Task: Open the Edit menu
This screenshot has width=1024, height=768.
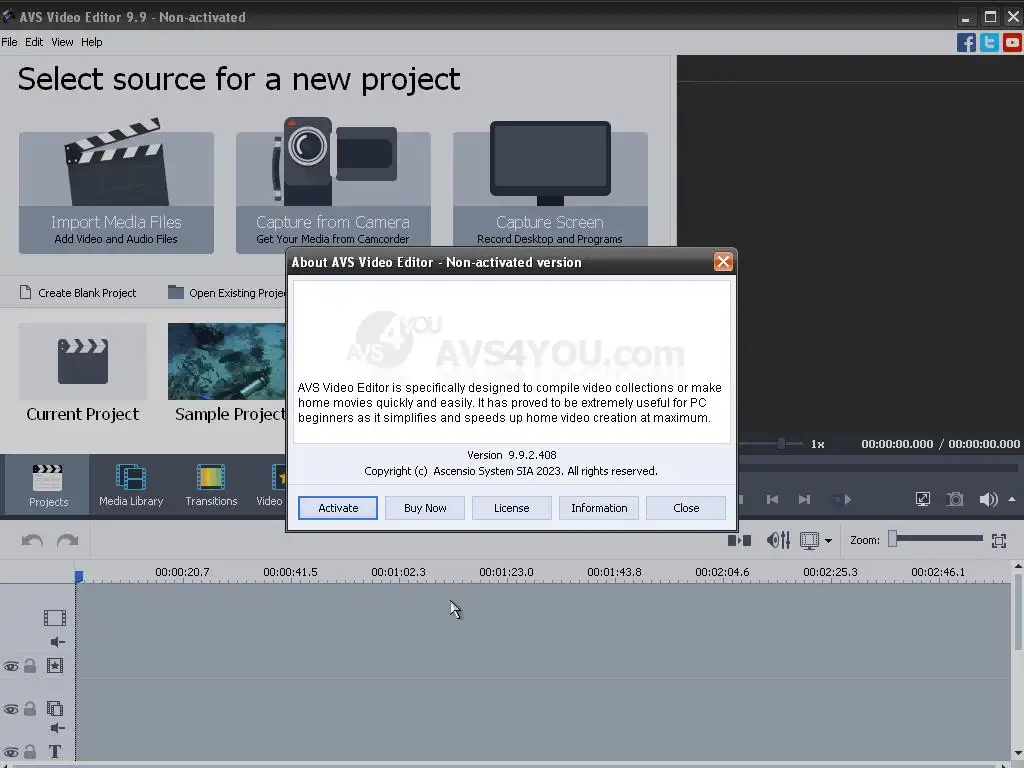Action: [34, 42]
